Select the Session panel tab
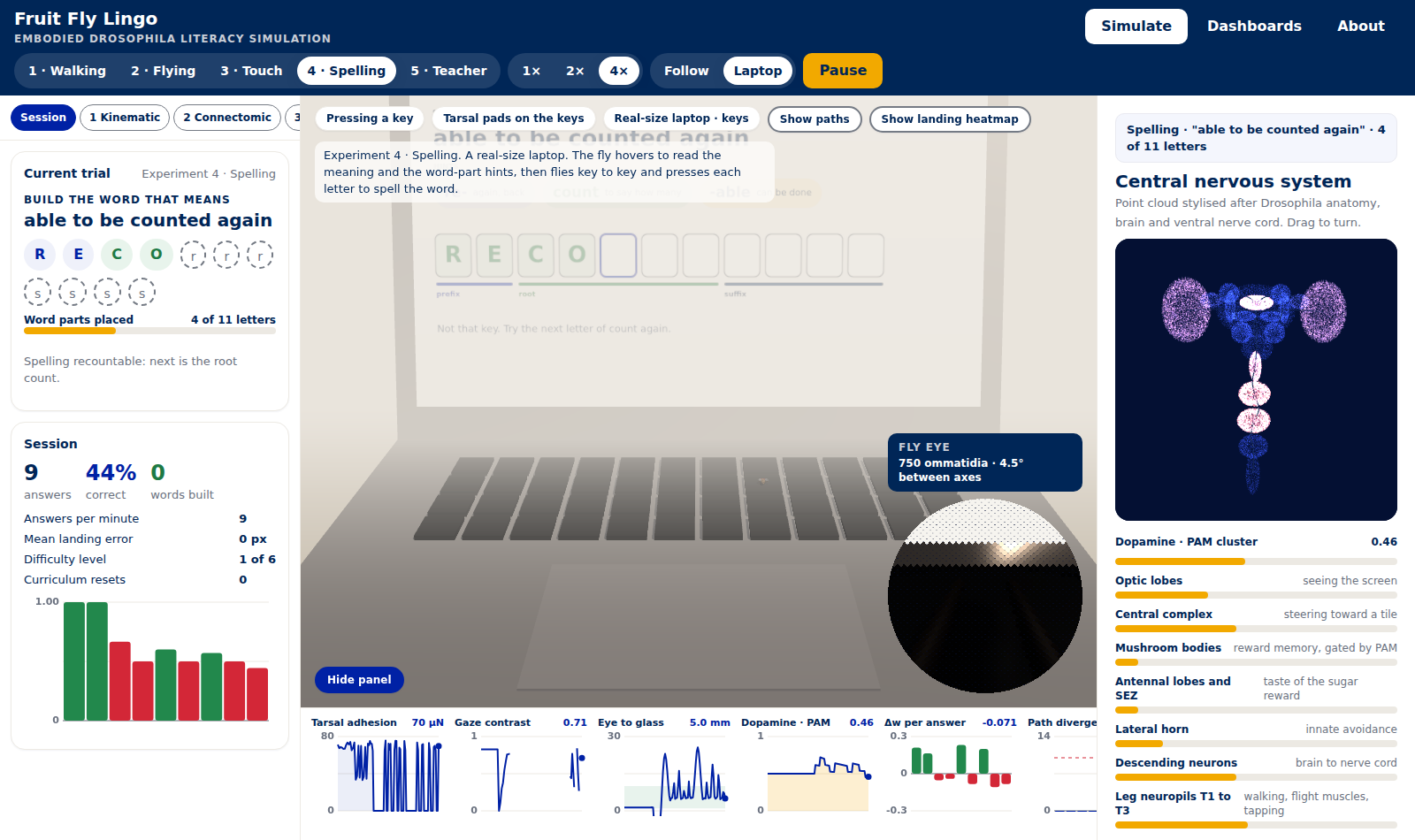Screen dimensions: 1415x840 click(x=43, y=118)
